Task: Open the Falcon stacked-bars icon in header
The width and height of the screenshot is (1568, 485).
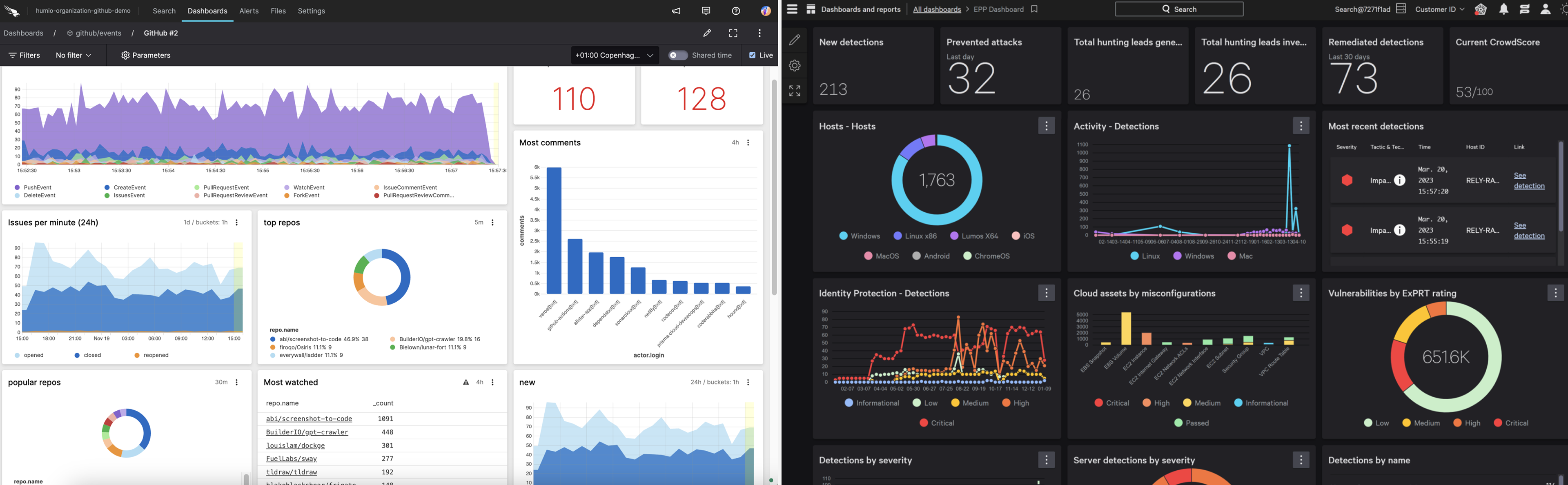Action: 1525,9
